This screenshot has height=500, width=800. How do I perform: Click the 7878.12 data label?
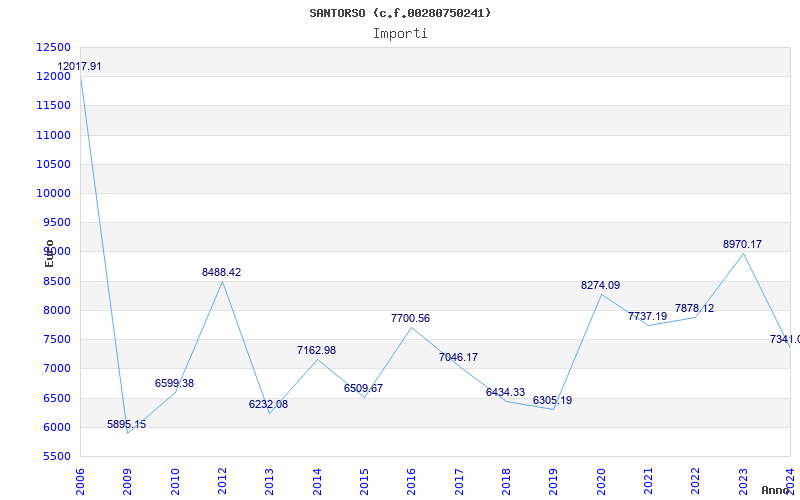coord(694,308)
